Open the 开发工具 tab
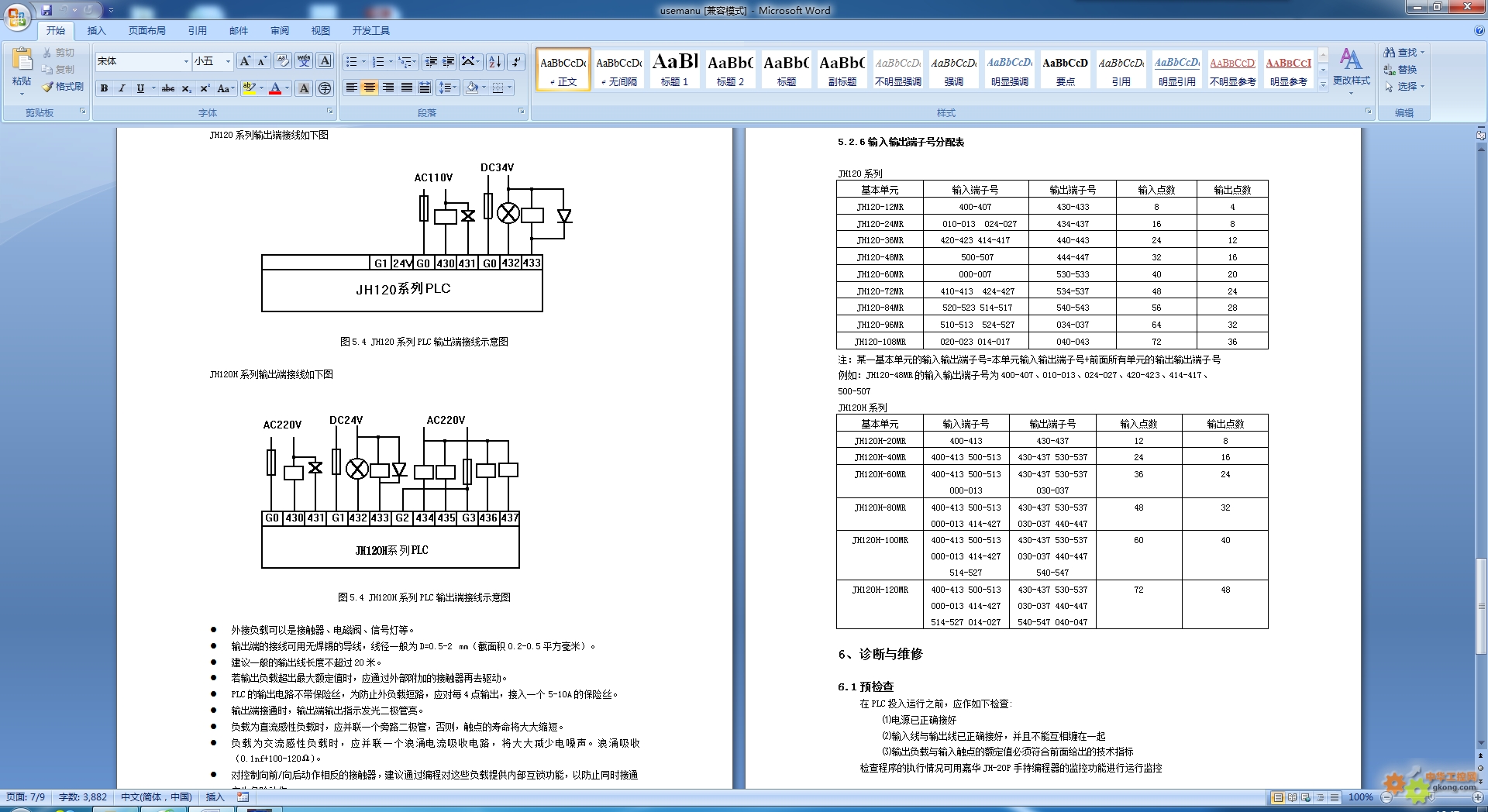 [x=371, y=31]
